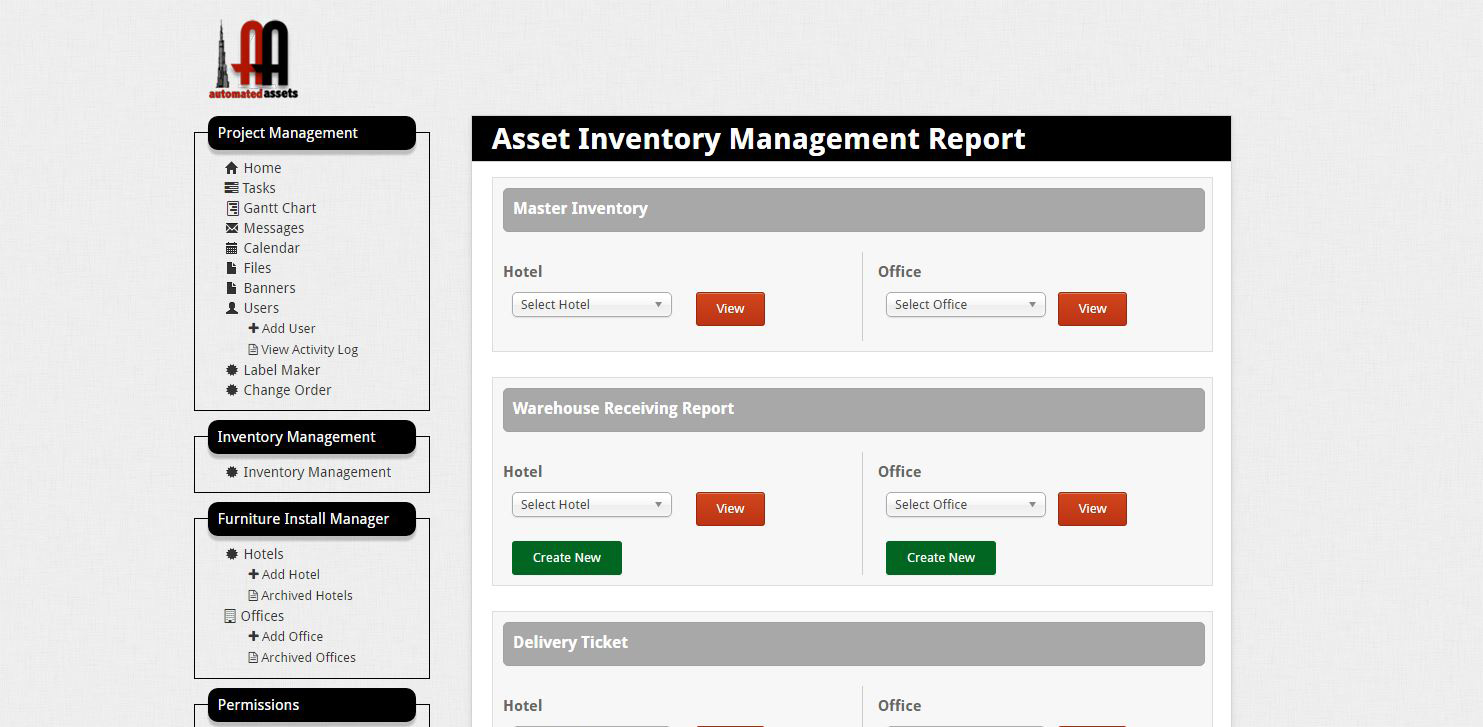Open Master Inventory Select Hotel dropdown
The width and height of the screenshot is (1483, 727).
(592, 305)
